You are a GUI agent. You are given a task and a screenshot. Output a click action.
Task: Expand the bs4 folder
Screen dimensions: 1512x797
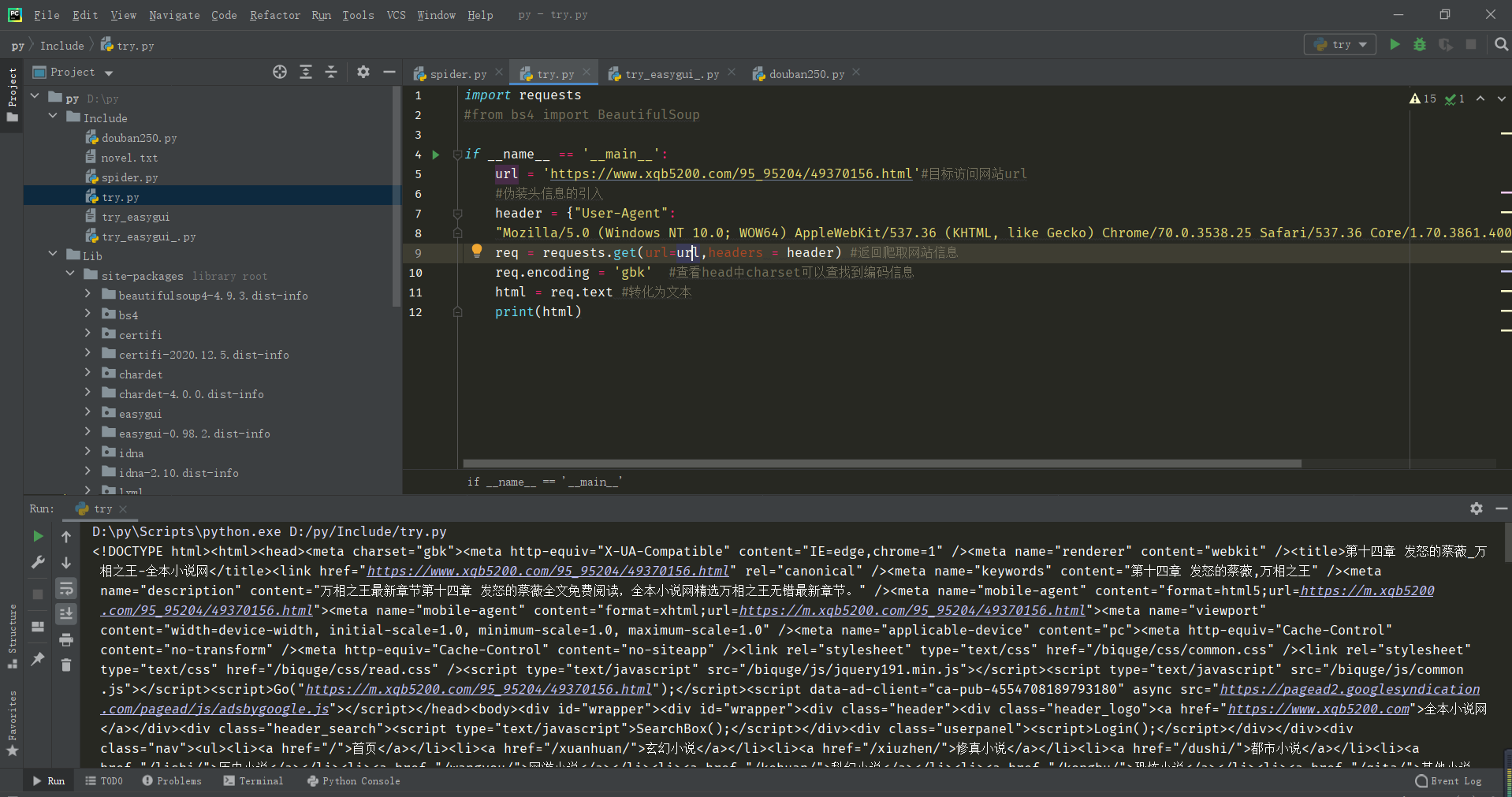tap(88, 314)
